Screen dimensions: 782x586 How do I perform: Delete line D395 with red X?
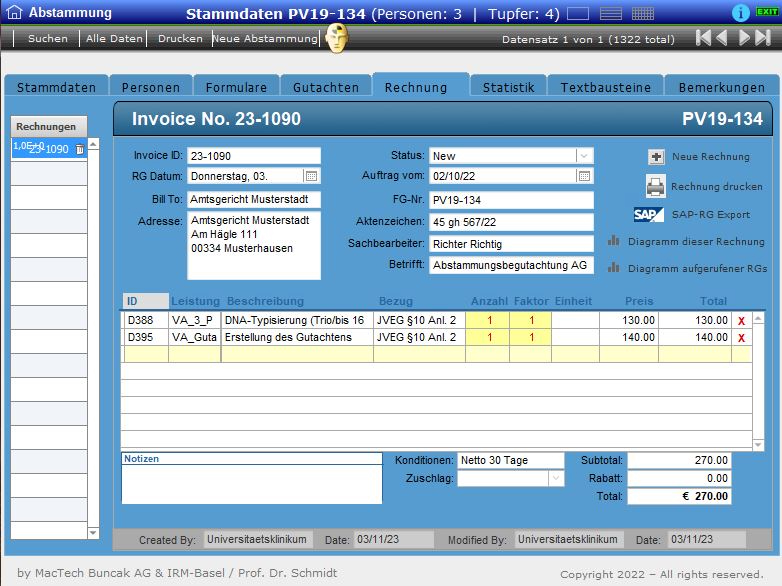(x=741, y=338)
